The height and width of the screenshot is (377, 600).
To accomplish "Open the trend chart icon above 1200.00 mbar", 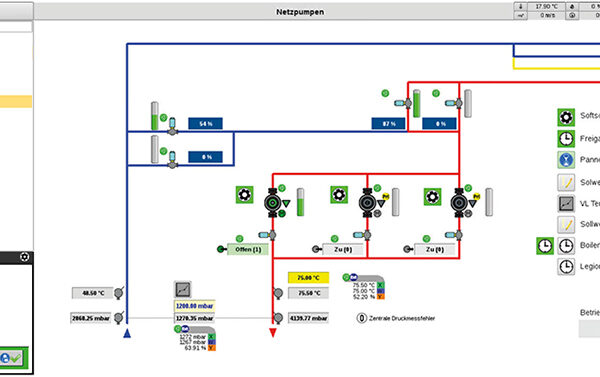I will tap(183, 290).
